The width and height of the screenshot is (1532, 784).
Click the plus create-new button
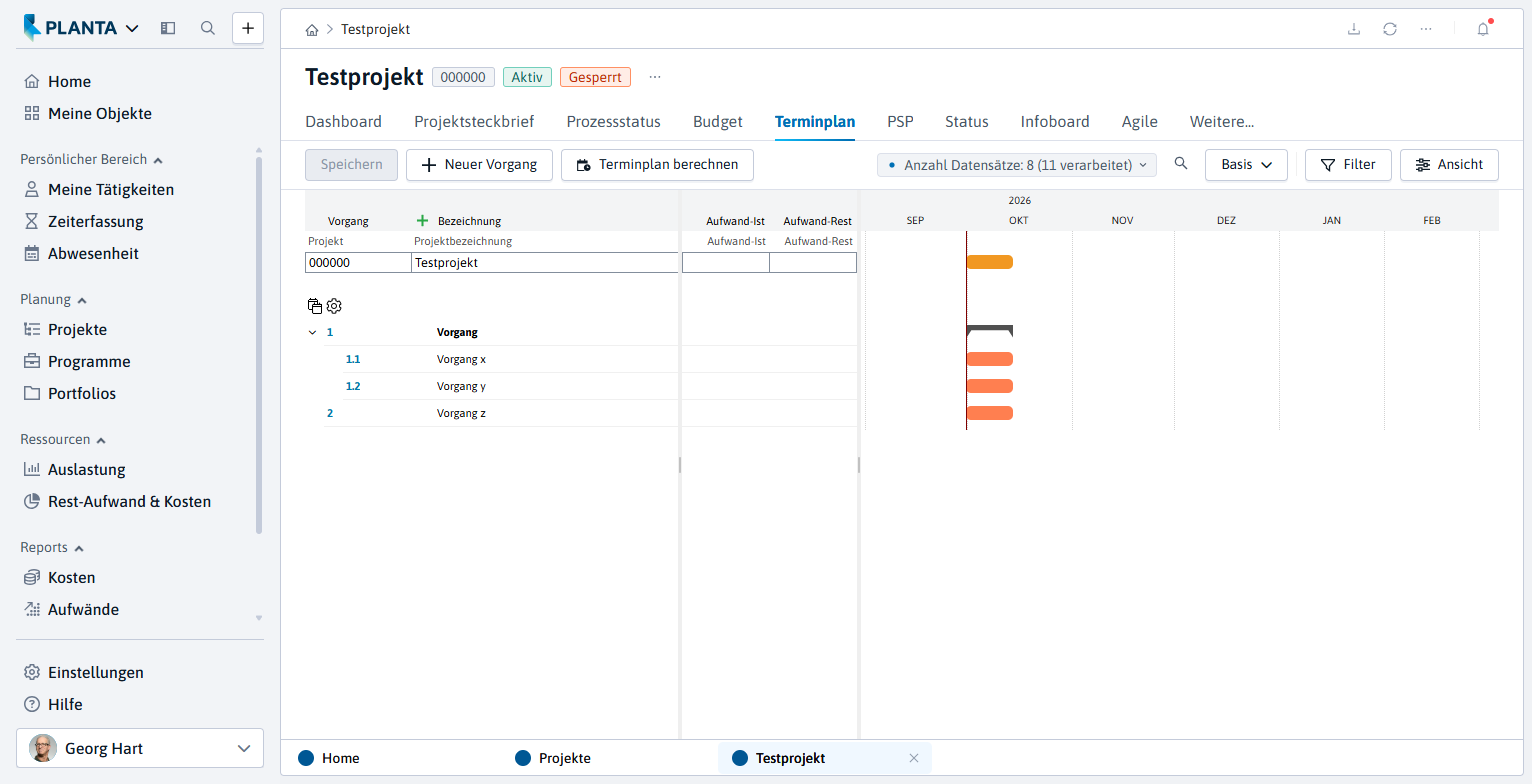click(248, 28)
